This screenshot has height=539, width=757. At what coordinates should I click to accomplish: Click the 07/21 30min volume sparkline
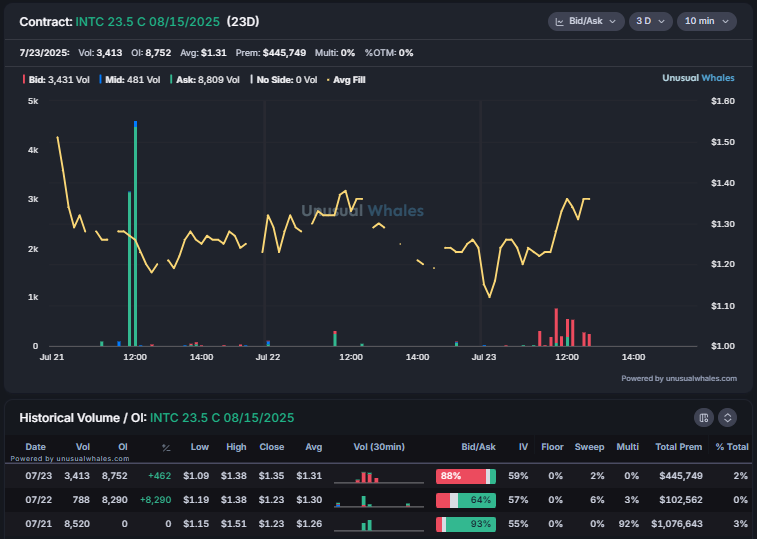[x=378, y=525]
